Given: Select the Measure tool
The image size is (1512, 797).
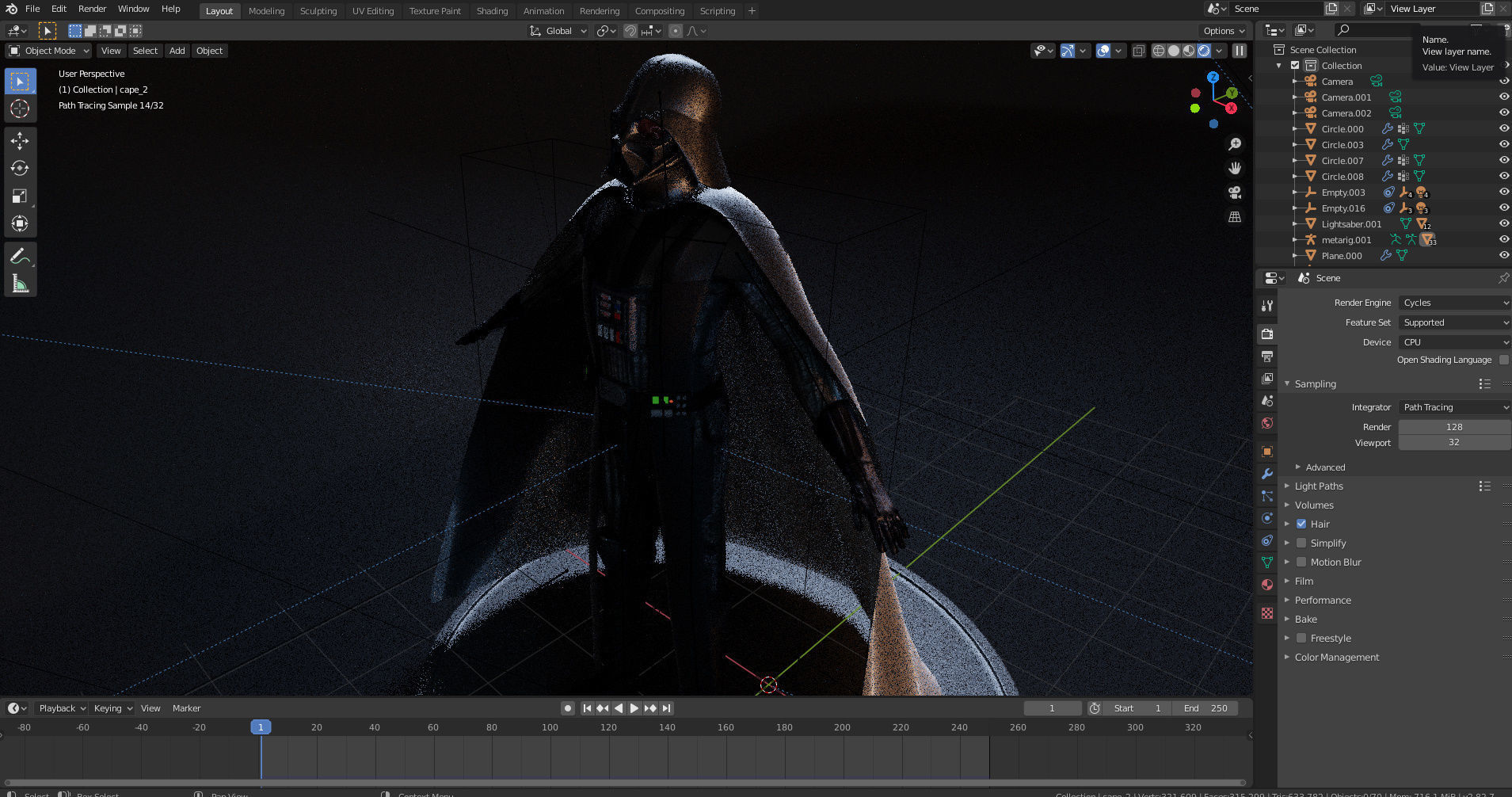Looking at the screenshot, I should pos(21,284).
